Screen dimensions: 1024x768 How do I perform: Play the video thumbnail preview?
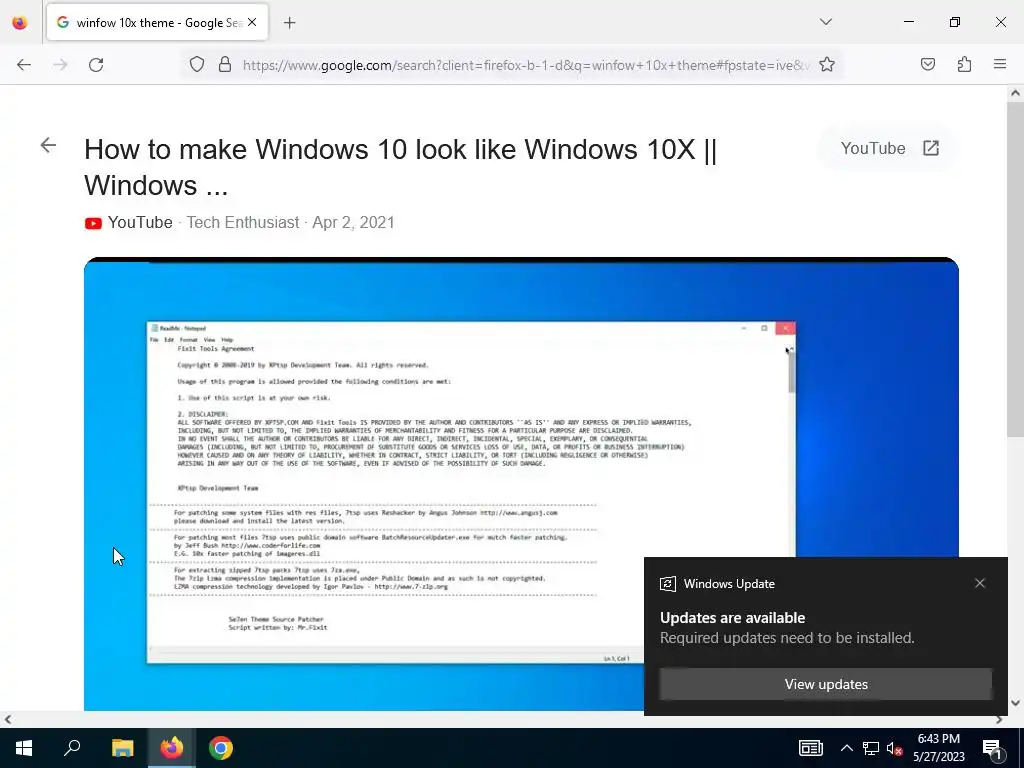521,484
